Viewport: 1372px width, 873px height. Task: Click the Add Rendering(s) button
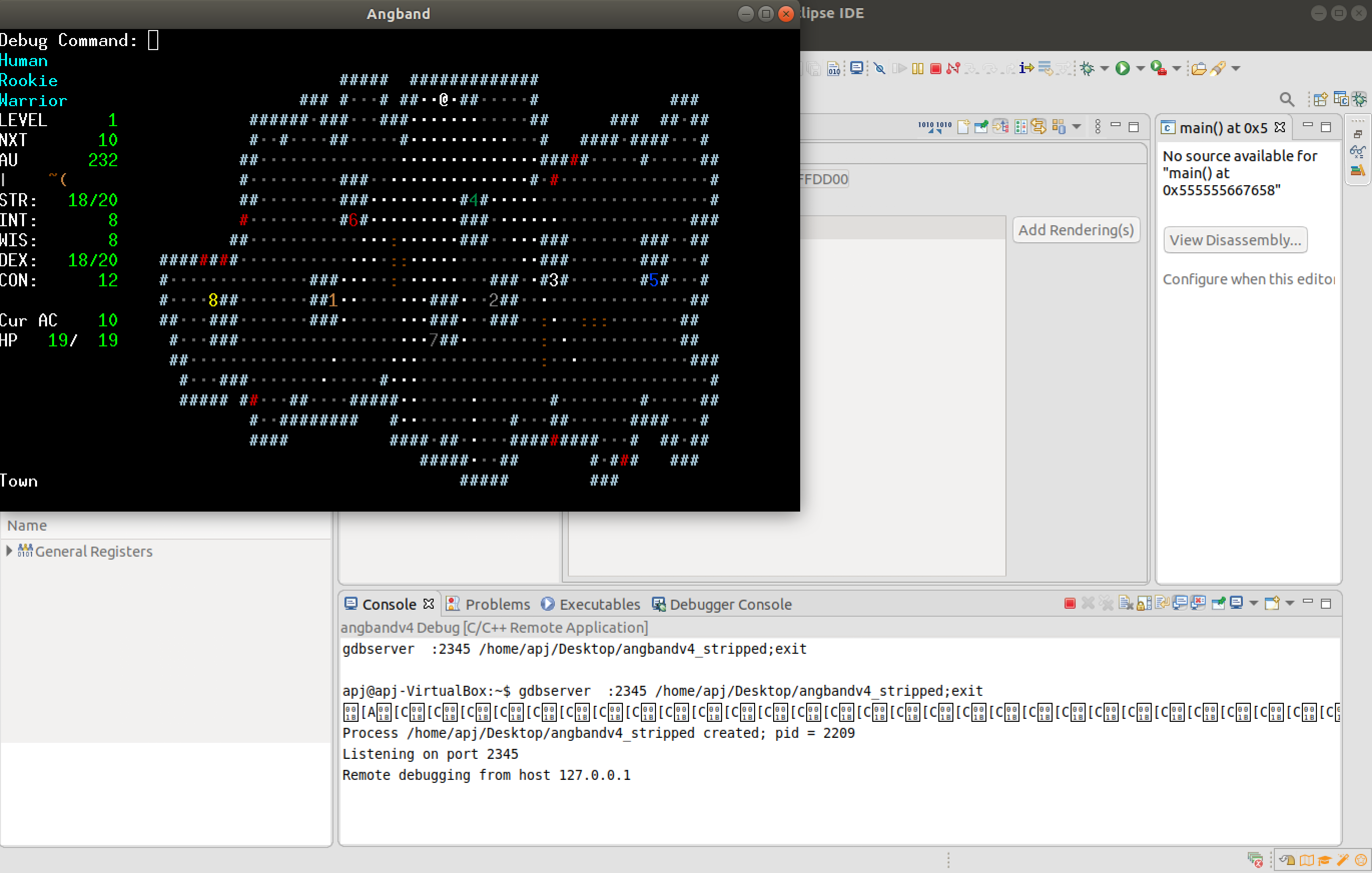click(x=1075, y=230)
